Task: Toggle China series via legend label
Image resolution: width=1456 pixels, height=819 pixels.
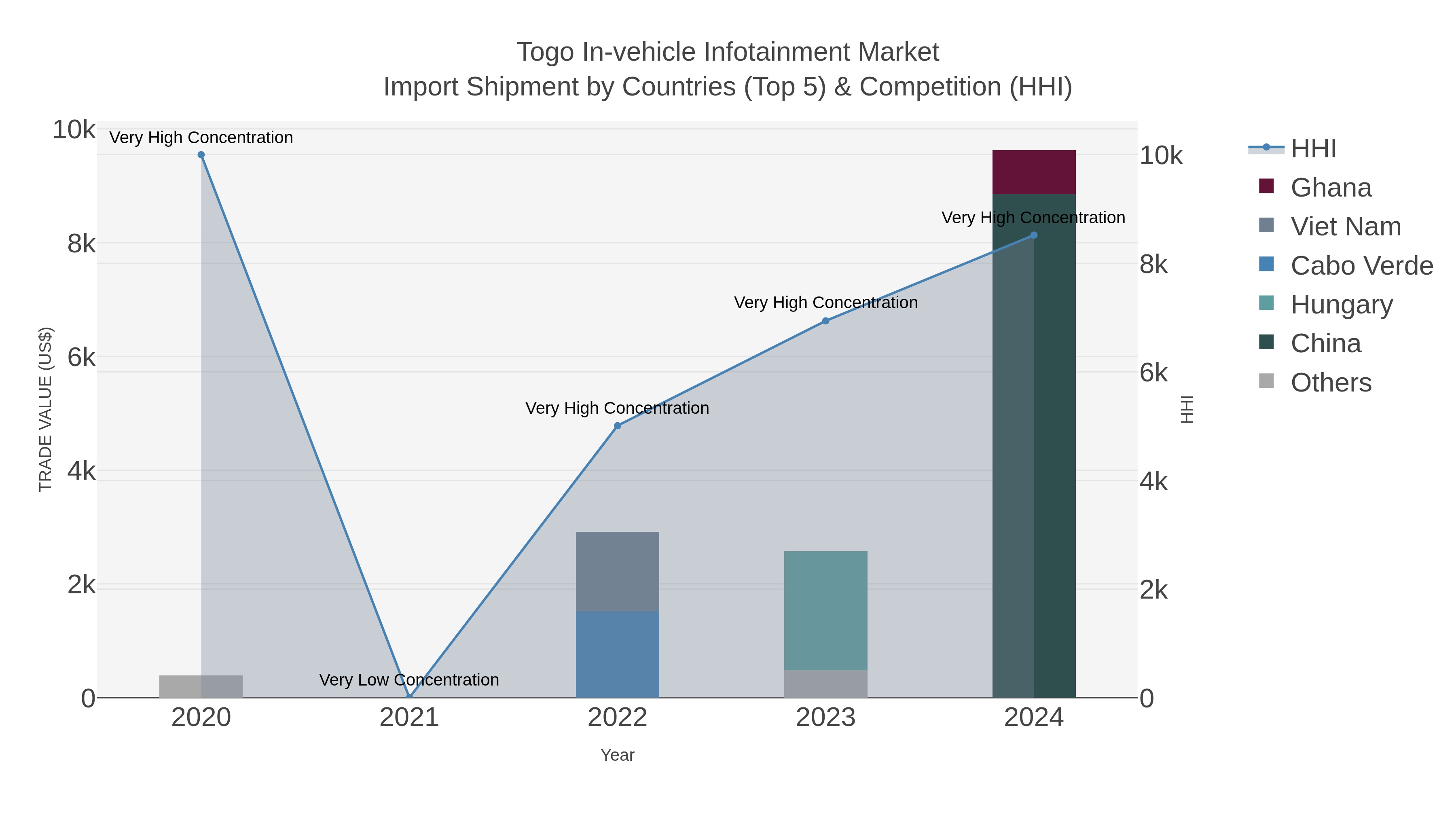Action: point(1326,344)
